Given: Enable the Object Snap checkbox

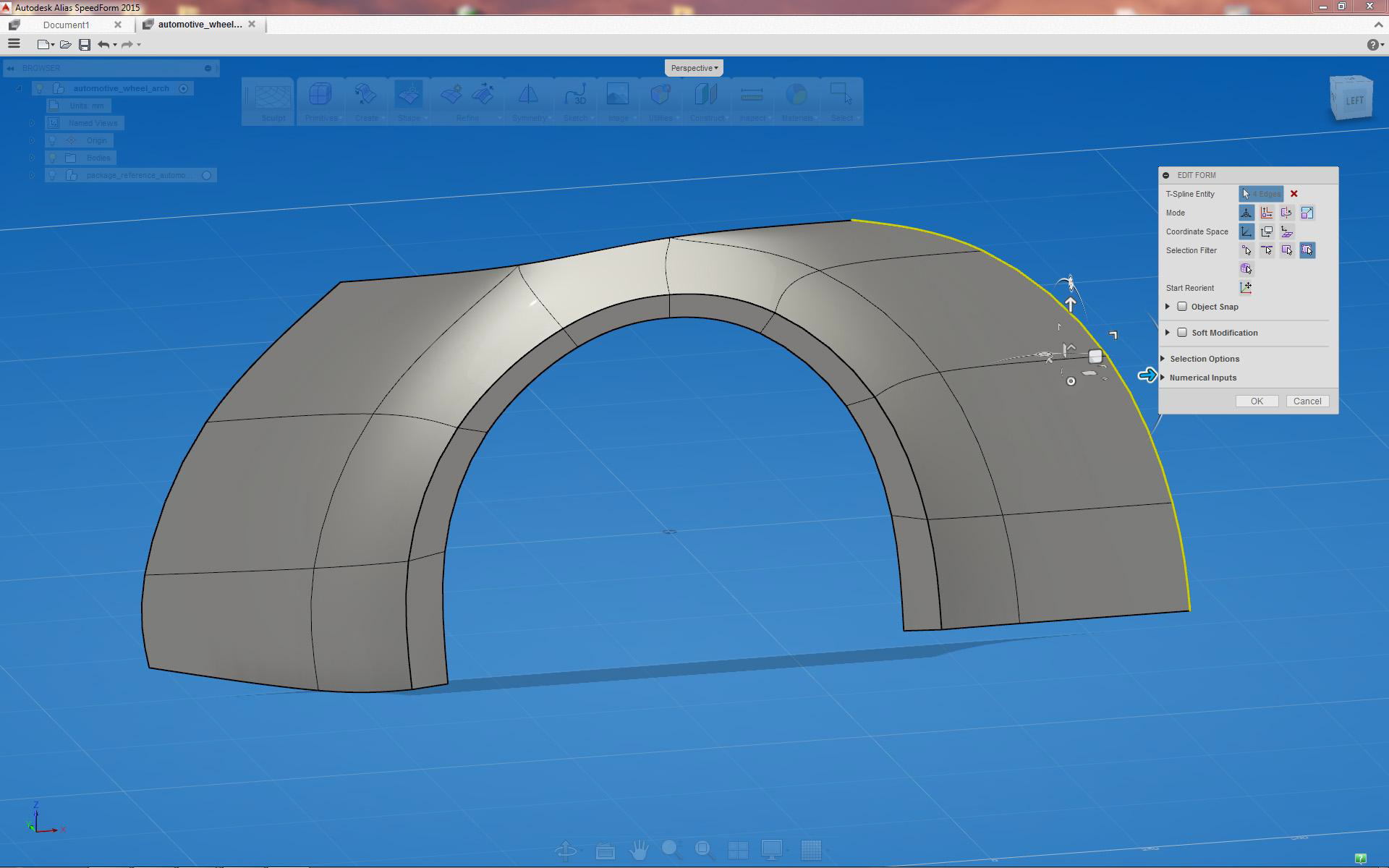Looking at the screenshot, I should click(x=1182, y=307).
